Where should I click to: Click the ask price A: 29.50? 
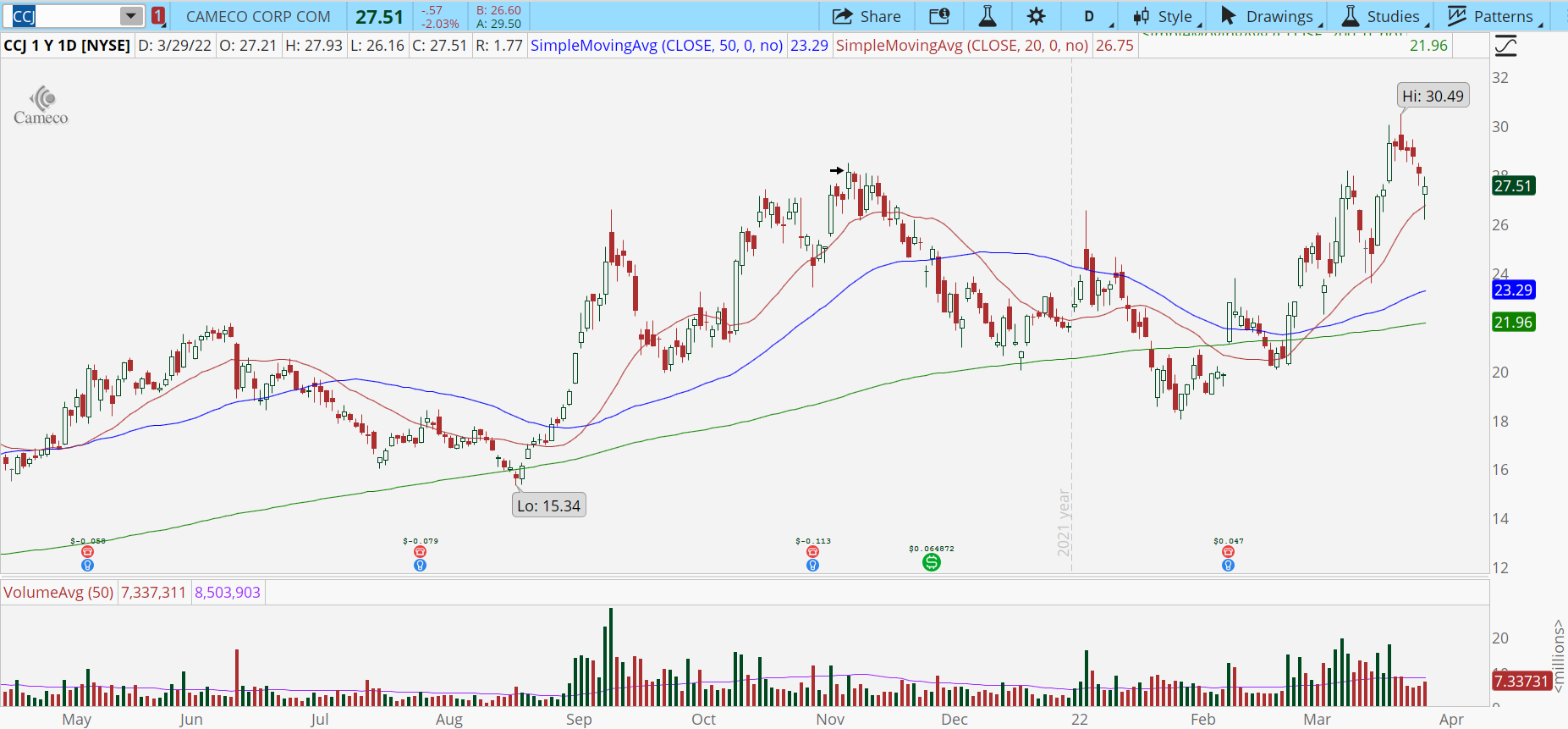(x=498, y=24)
